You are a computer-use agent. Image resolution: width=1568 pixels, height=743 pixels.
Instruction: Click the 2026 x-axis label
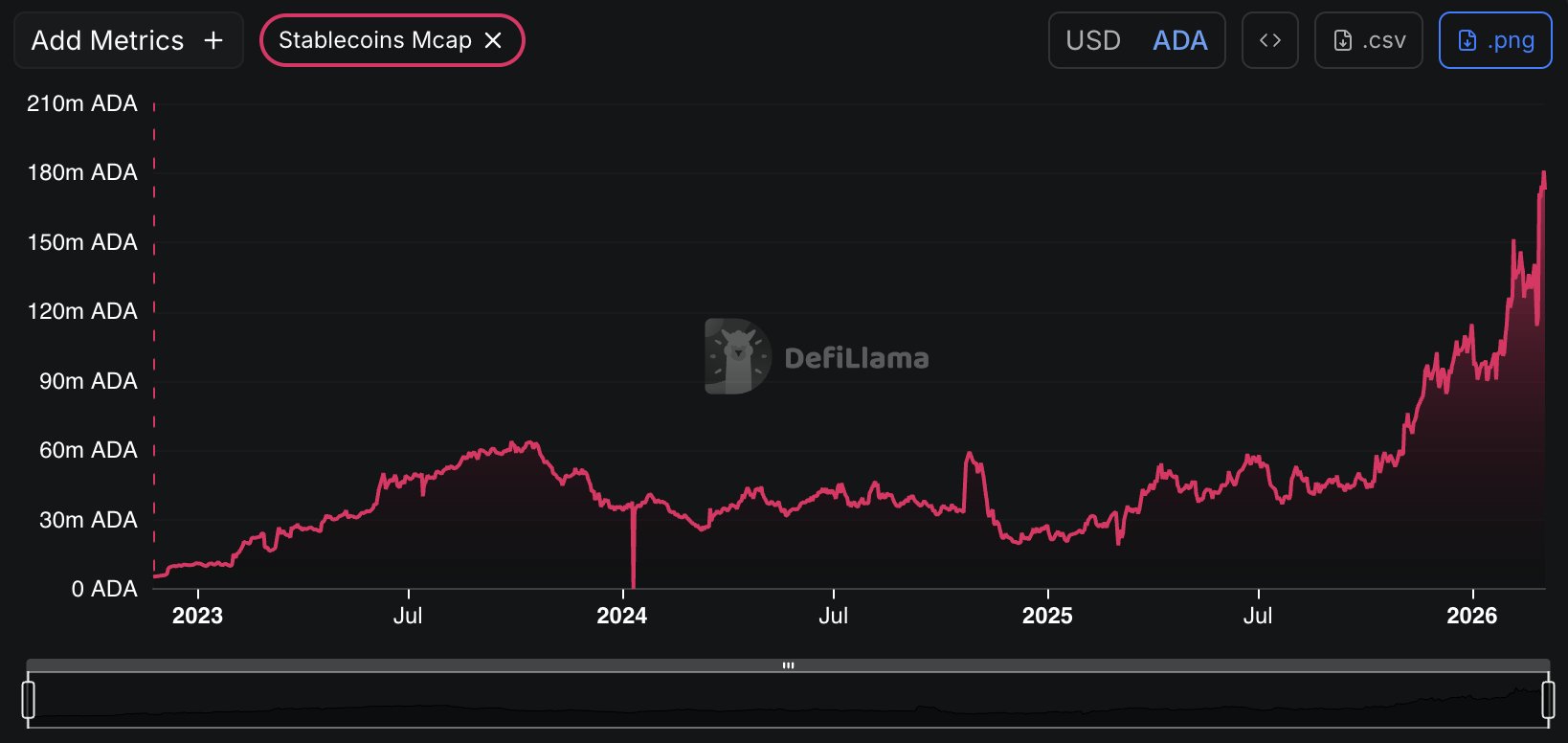click(x=1471, y=616)
